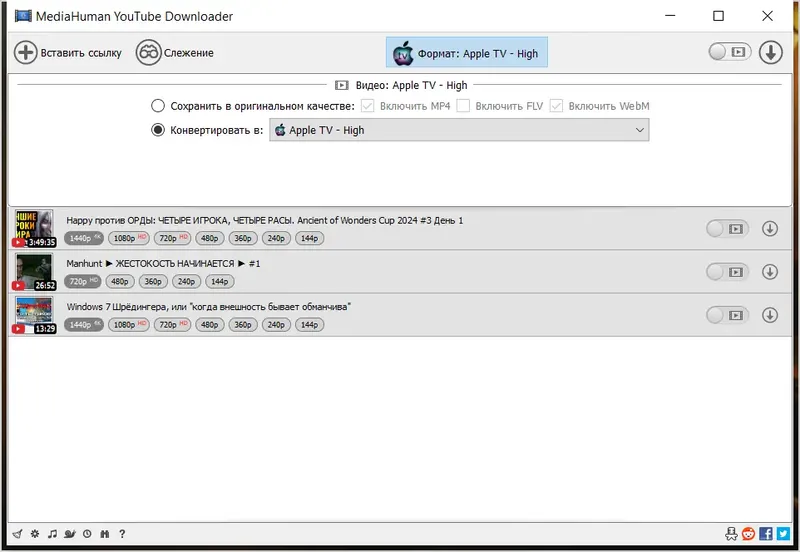Choose 480p for Windows 7 Шрёдингера video
The image size is (800, 552).
pyautogui.click(x=209, y=325)
